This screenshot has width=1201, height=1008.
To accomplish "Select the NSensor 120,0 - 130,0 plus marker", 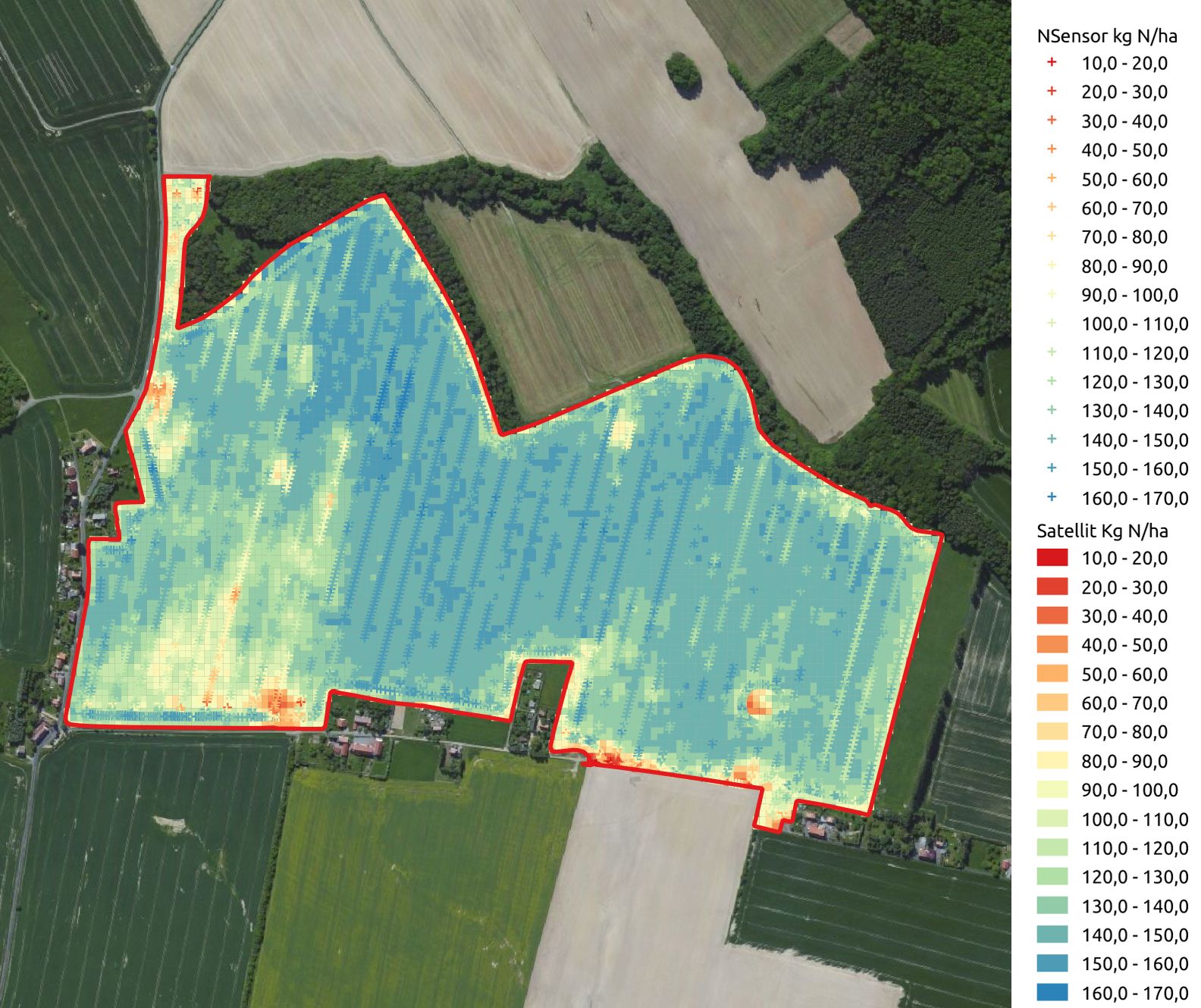I will click(1052, 381).
